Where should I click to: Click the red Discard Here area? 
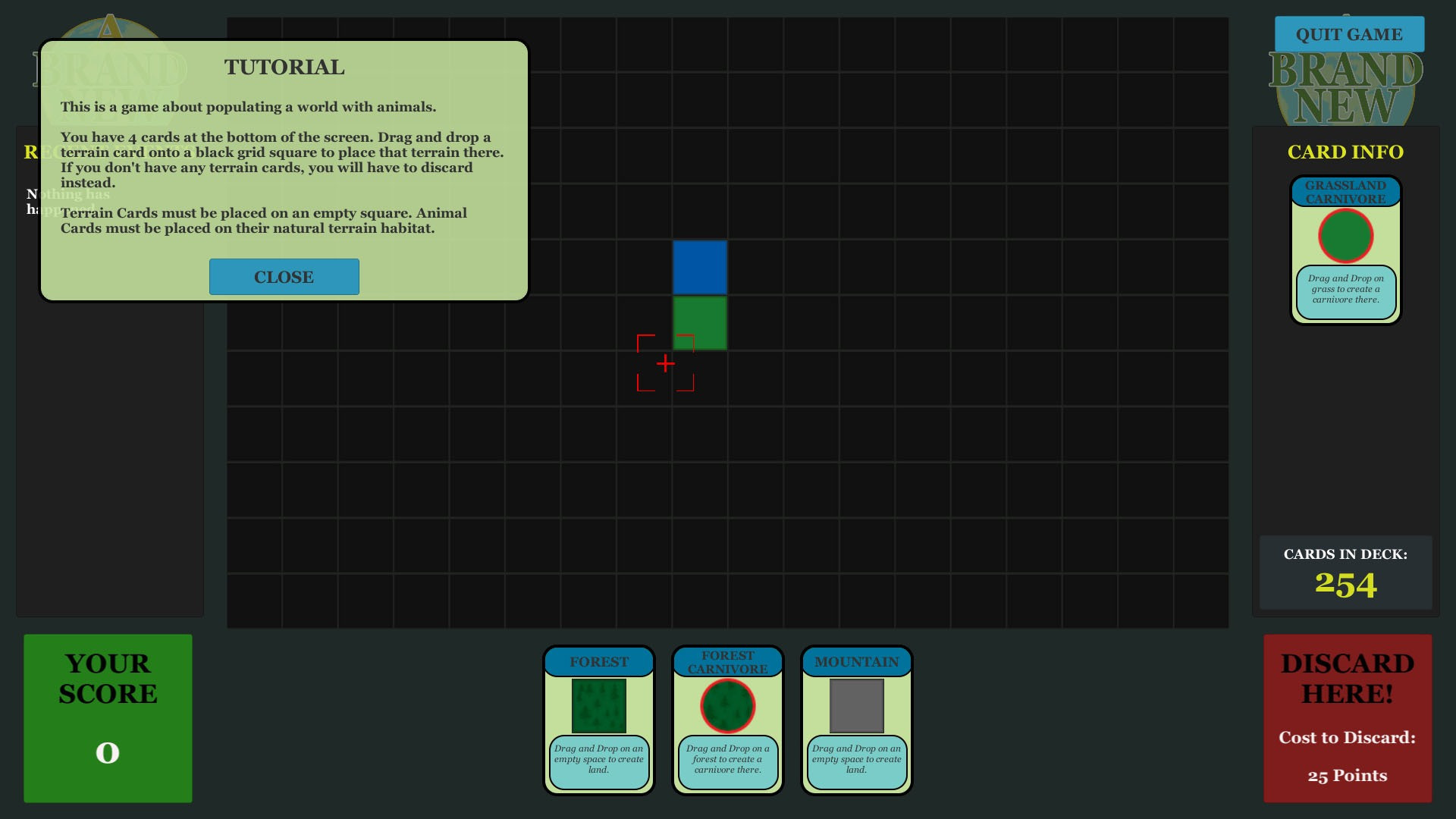point(1348,718)
